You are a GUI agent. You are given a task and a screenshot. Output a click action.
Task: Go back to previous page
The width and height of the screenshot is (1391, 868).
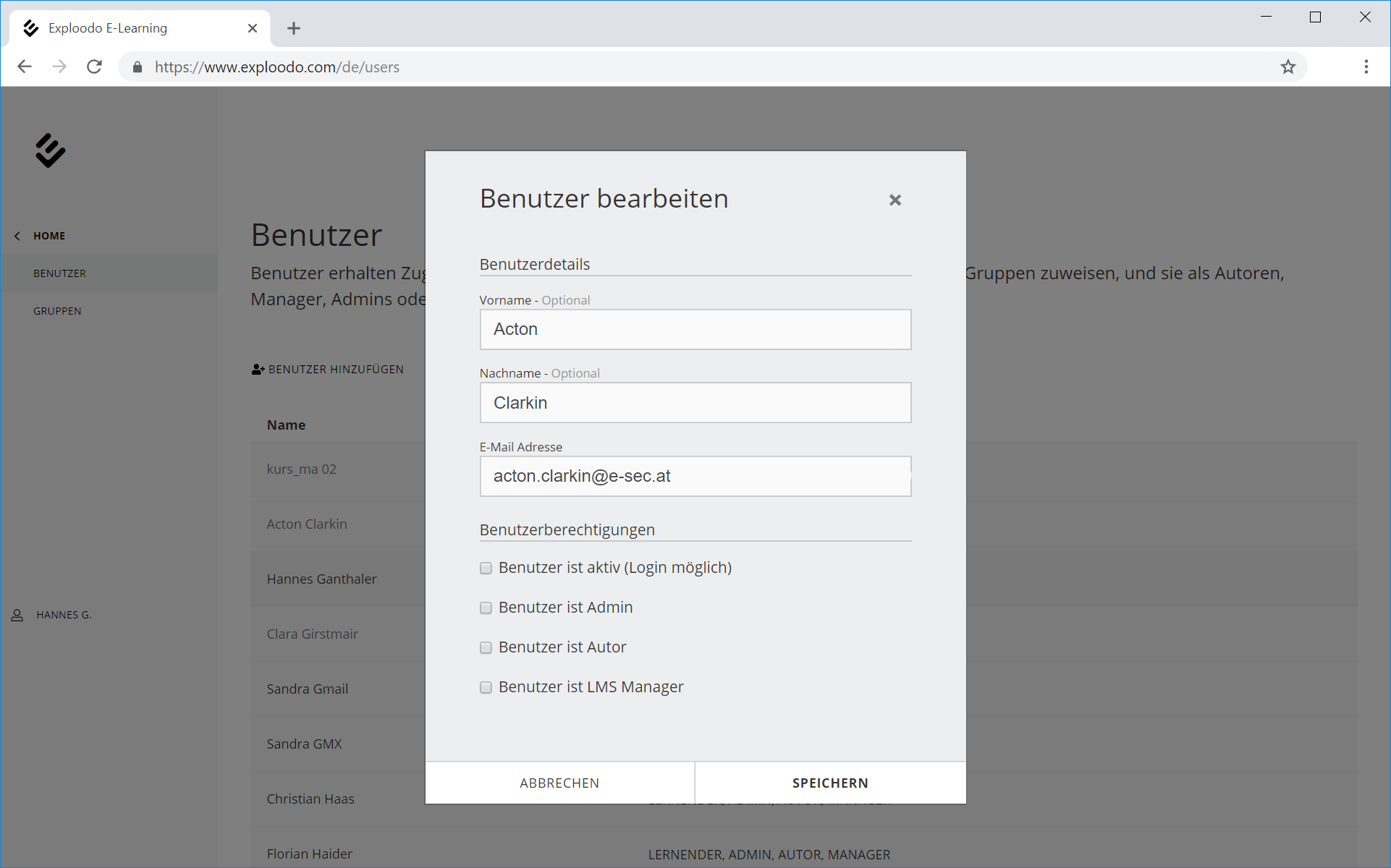pyautogui.click(x=25, y=67)
